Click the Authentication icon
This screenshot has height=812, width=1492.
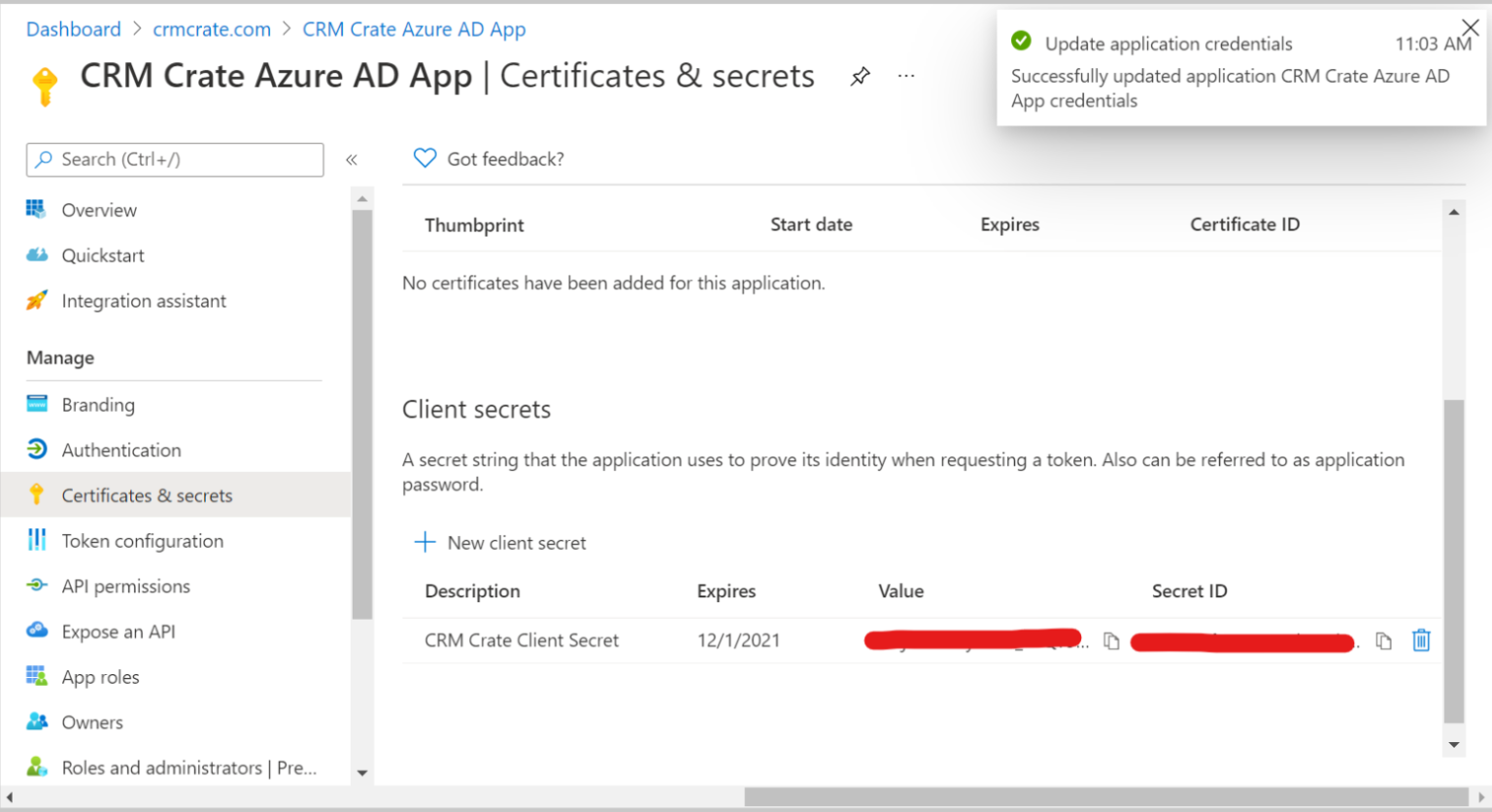pyautogui.click(x=37, y=449)
